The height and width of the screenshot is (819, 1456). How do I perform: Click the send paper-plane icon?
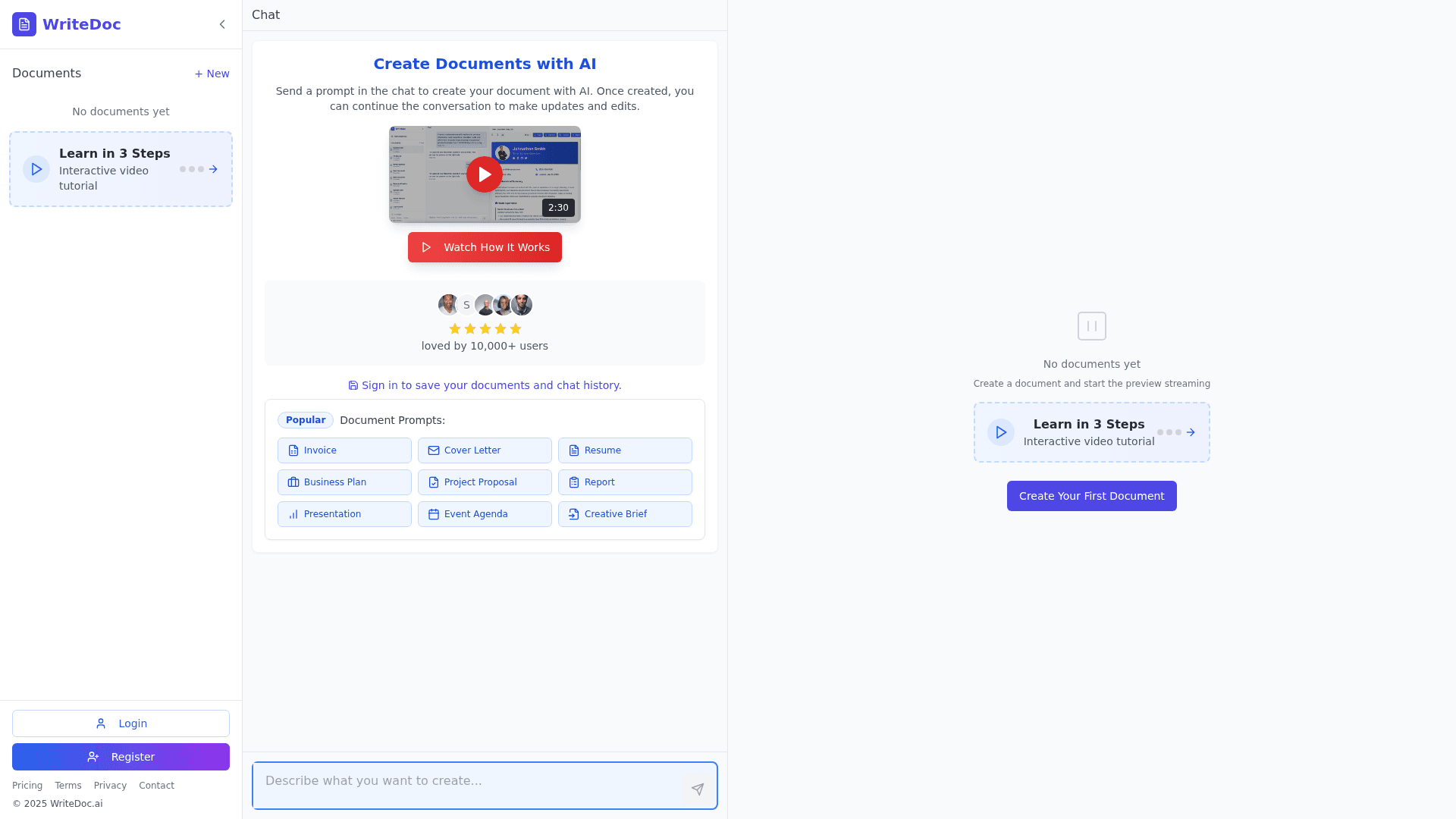click(698, 789)
